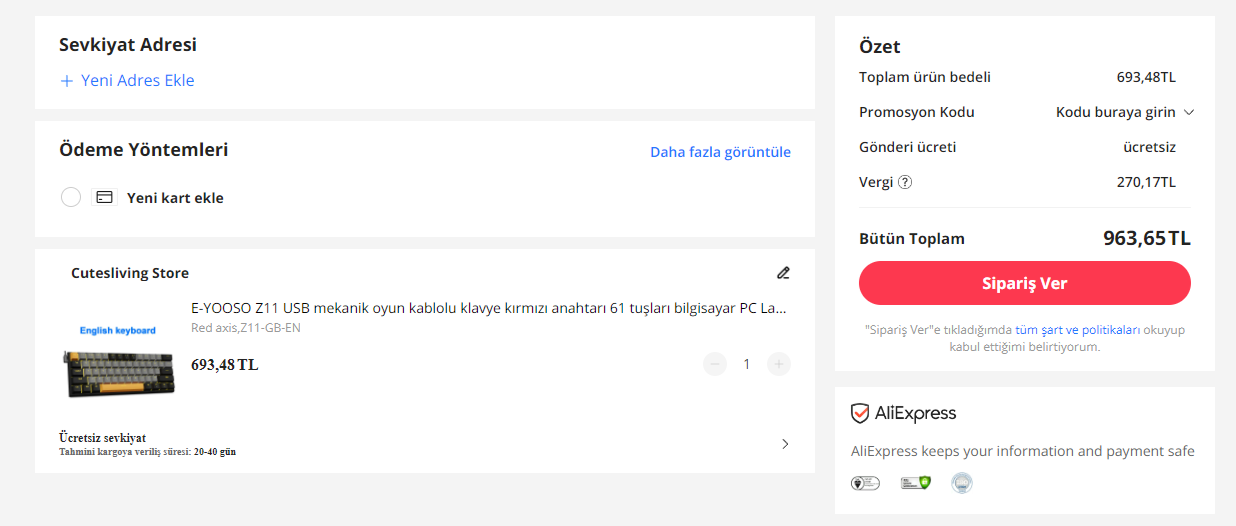Open the E-YOOSO Z11 product title
This screenshot has height=526, width=1236.
tap(488, 308)
